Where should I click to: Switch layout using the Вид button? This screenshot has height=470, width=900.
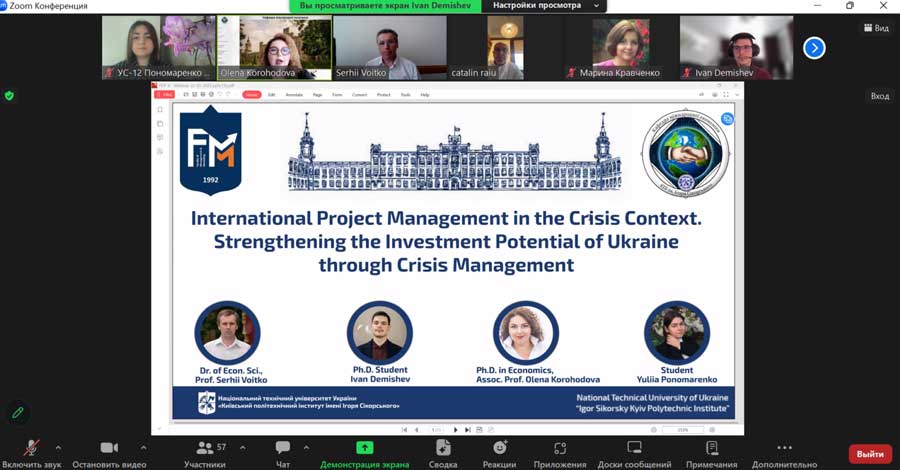(875, 28)
